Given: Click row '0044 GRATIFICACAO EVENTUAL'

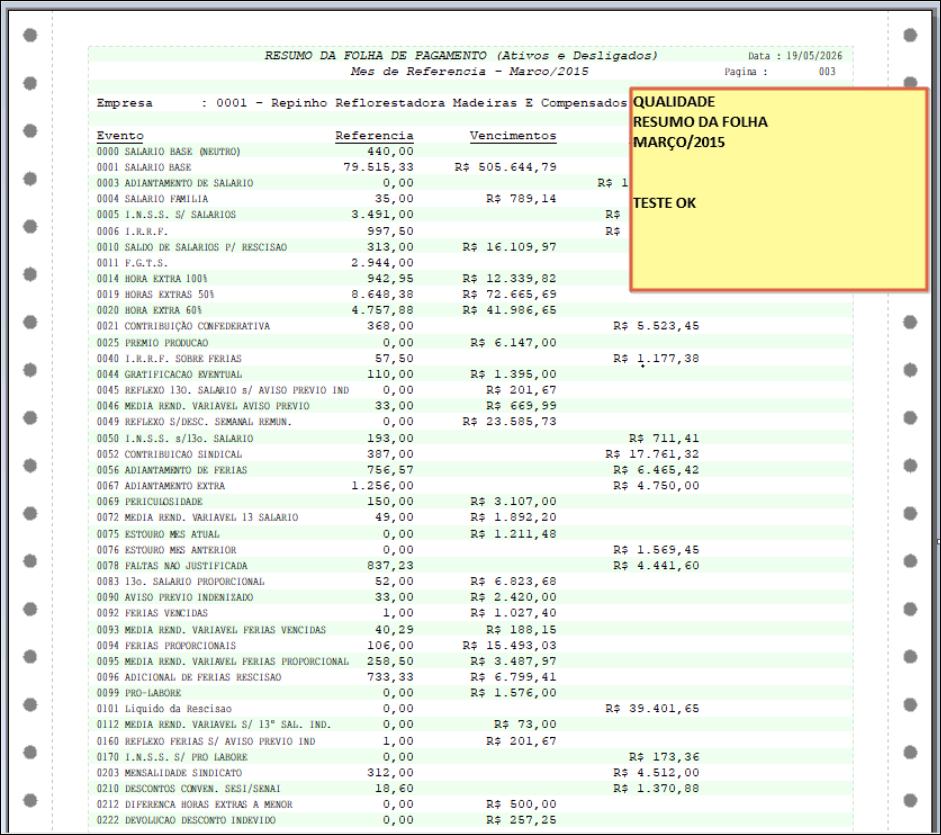Looking at the screenshot, I should (x=169, y=375).
